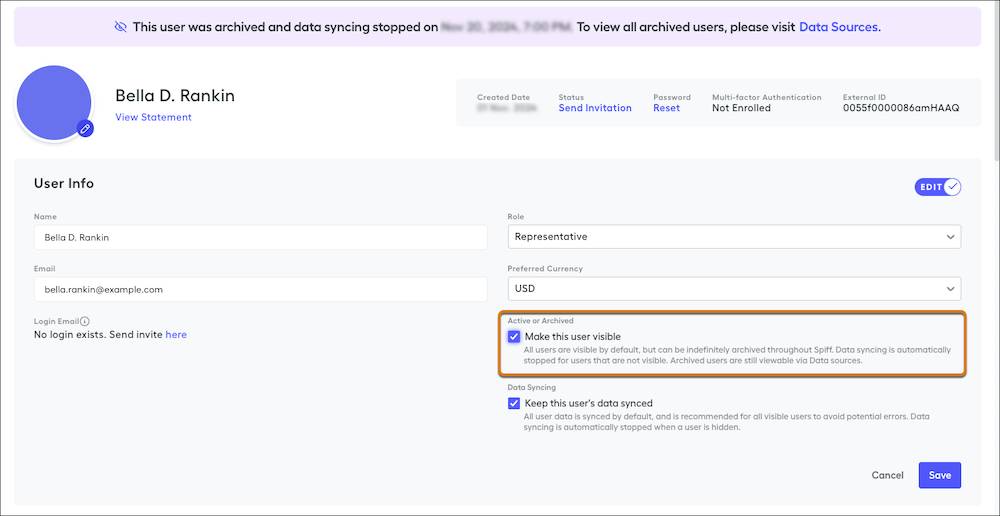Click the Login Email info icon
1000x516 pixels.
point(85,321)
